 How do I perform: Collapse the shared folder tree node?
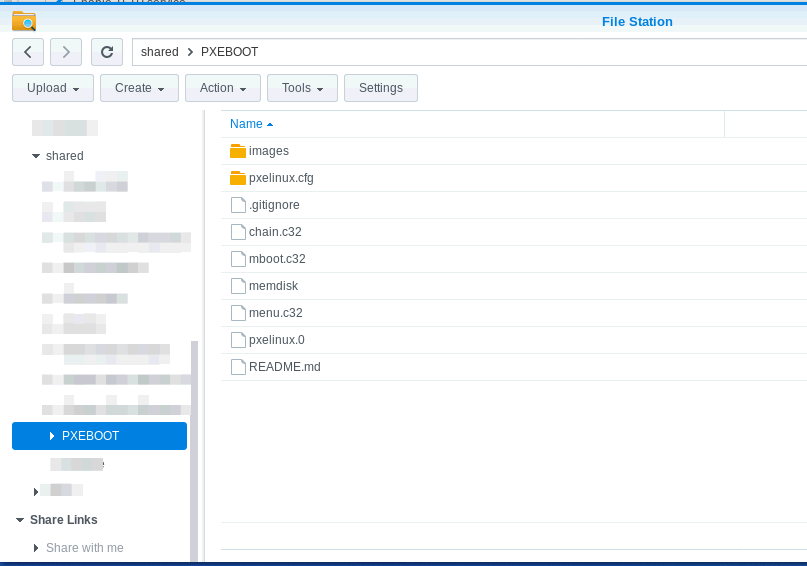coord(36,156)
